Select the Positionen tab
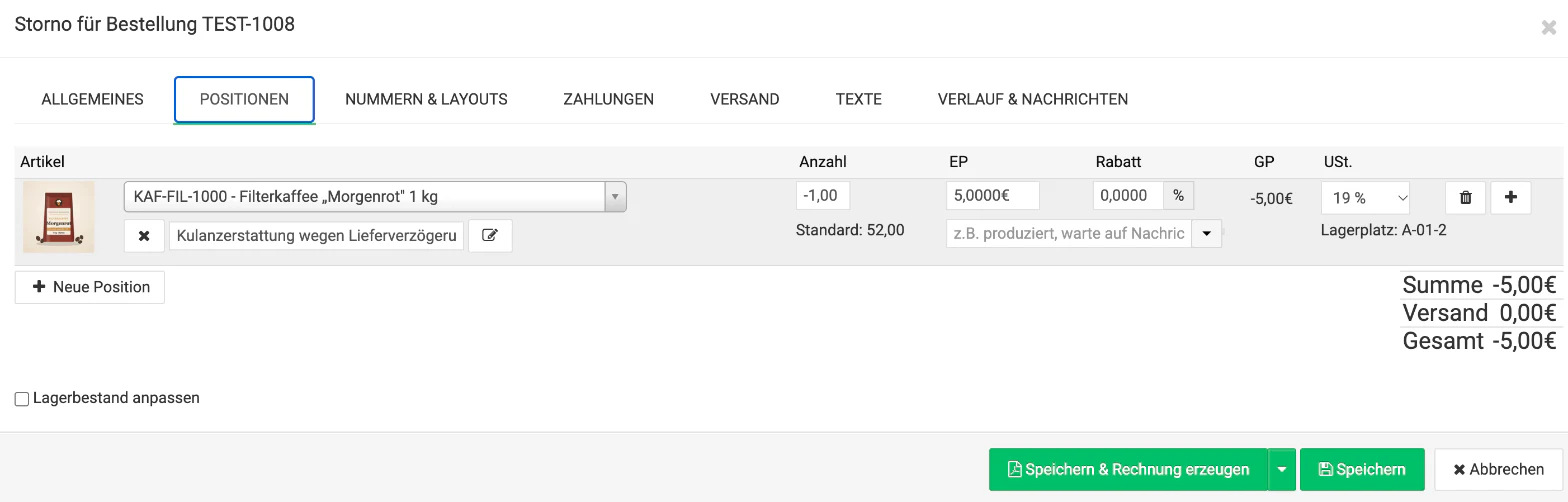 click(x=244, y=99)
